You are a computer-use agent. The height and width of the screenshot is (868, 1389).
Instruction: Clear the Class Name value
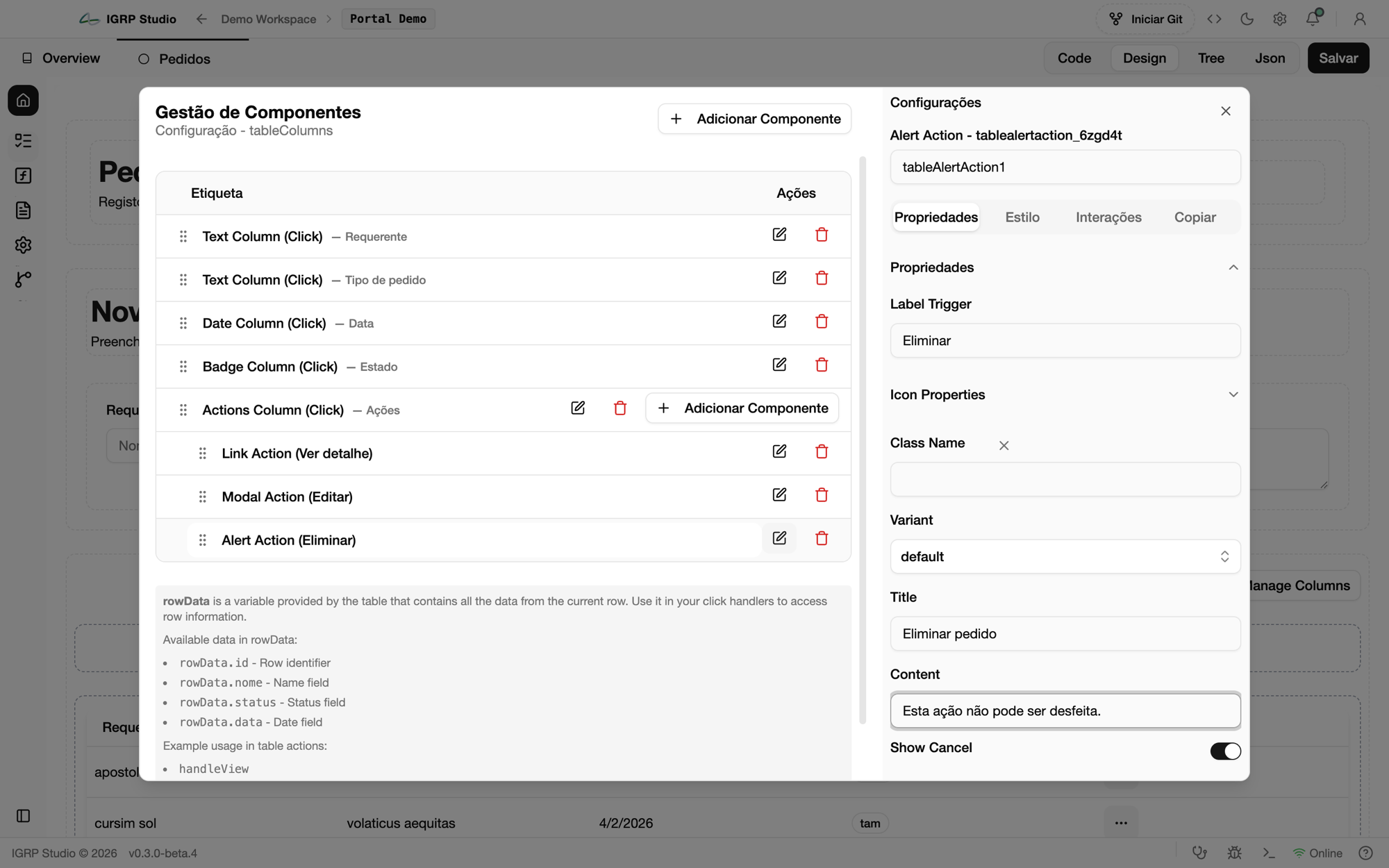(x=1004, y=446)
